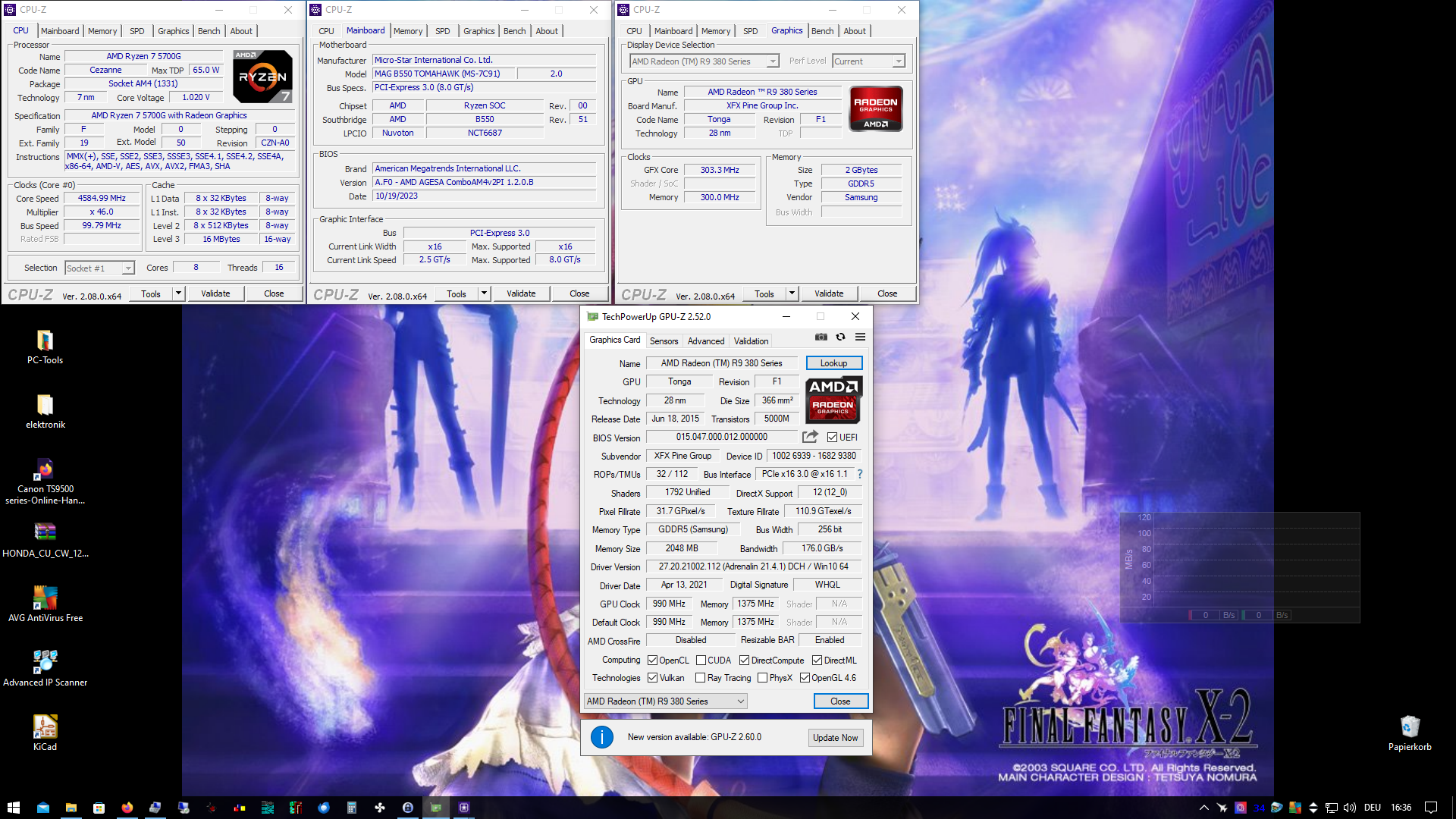Launch Advanced IP Scanner from desktop
This screenshot has height=819, width=1456.
tap(45, 669)
